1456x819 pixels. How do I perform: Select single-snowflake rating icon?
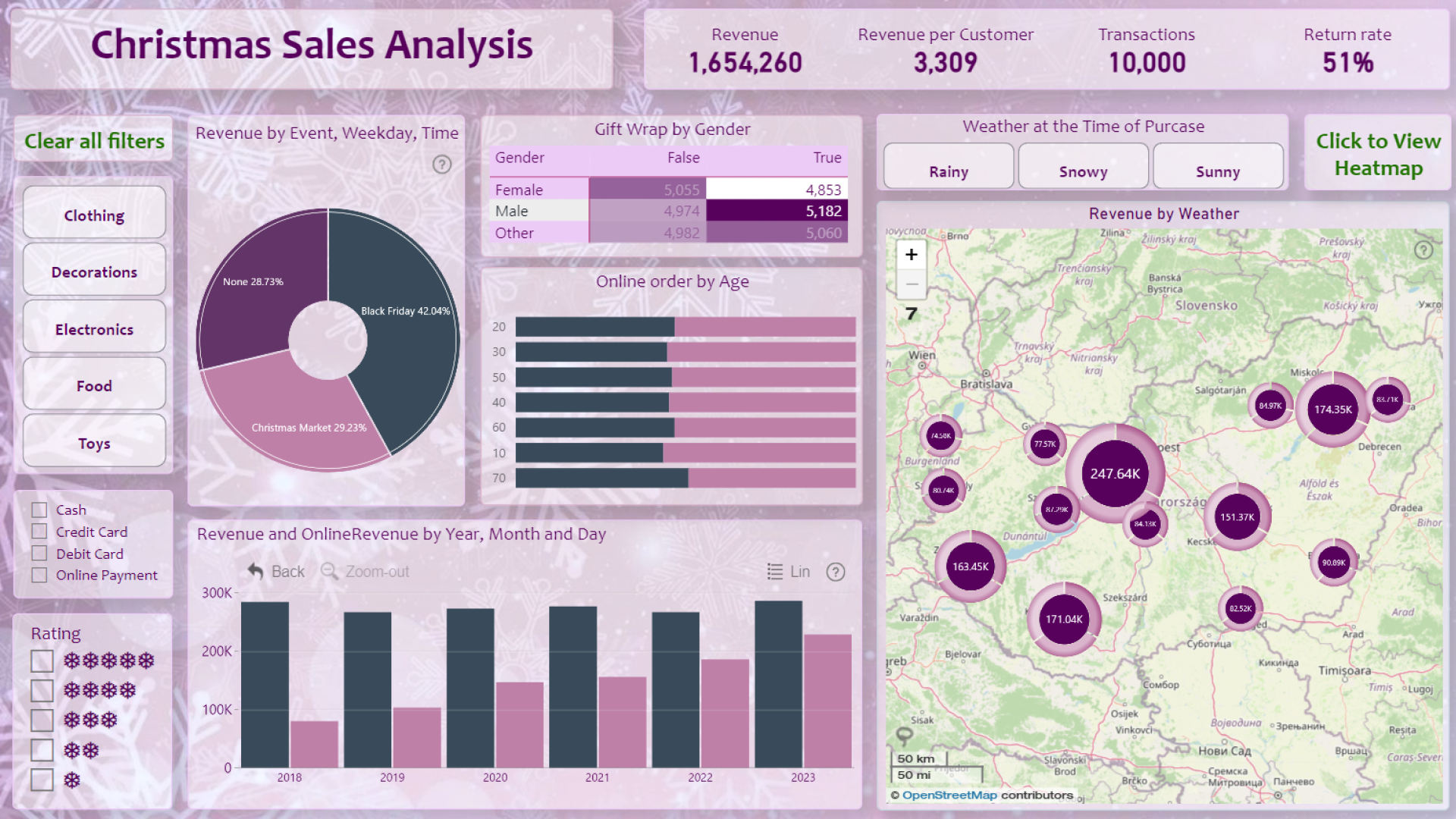[72, 780]
